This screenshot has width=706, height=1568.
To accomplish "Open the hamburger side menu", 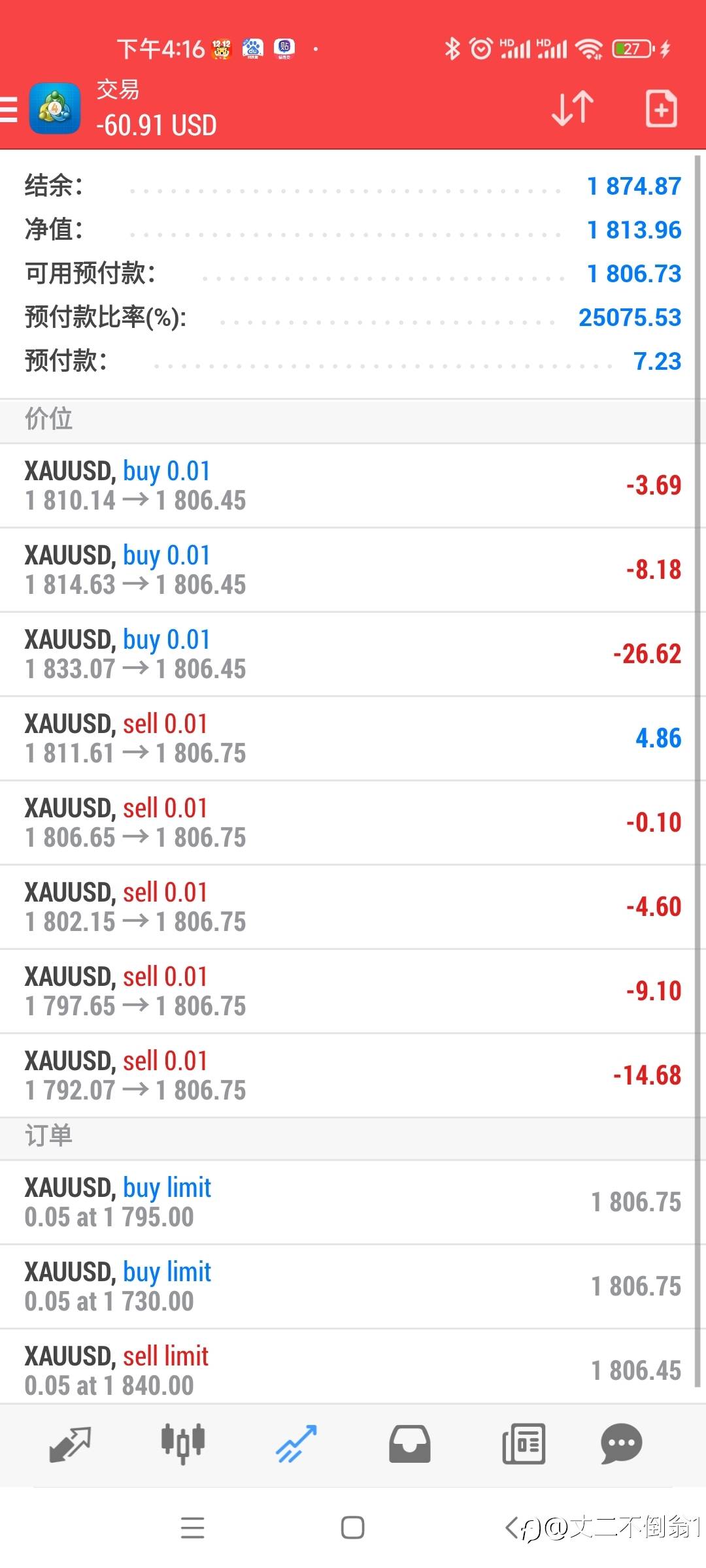I will pos(9,109).
